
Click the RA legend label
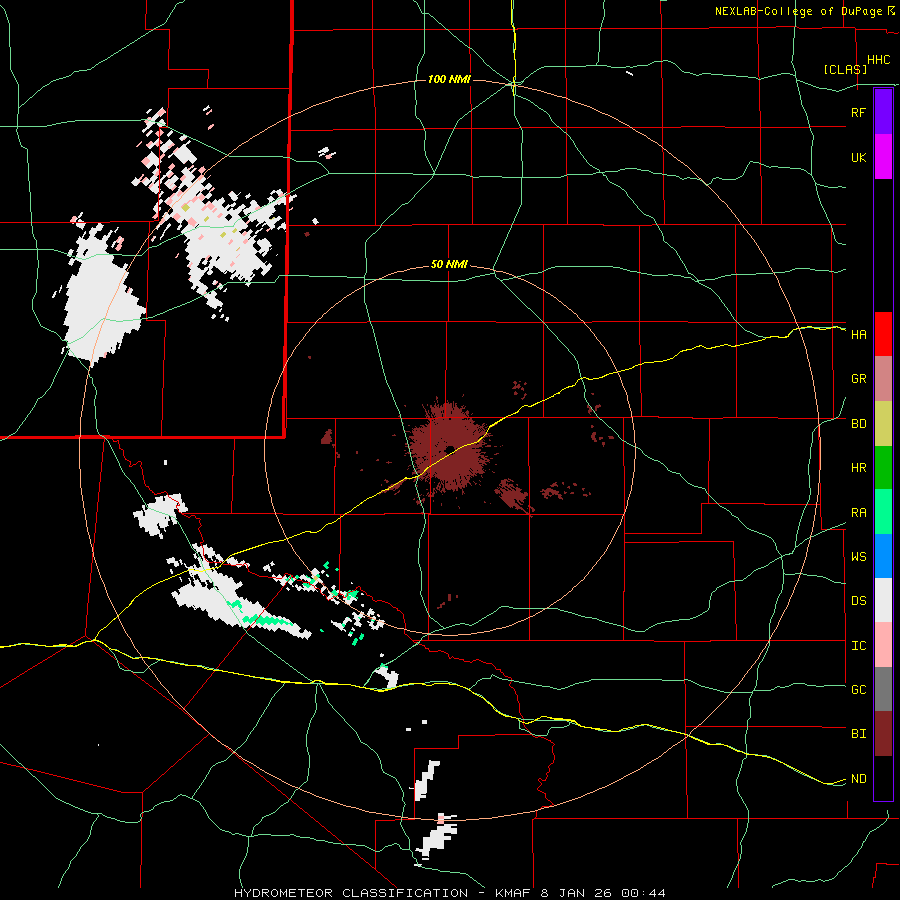858,513
